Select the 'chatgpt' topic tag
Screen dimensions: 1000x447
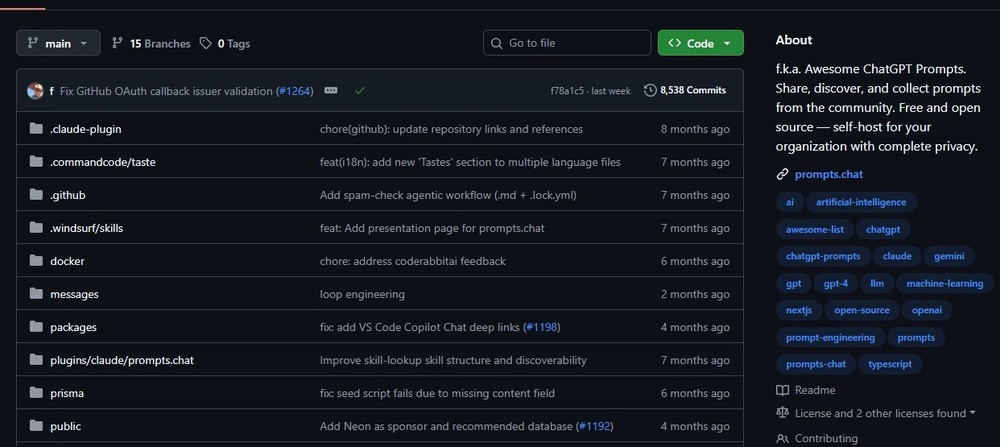(883, 229)
